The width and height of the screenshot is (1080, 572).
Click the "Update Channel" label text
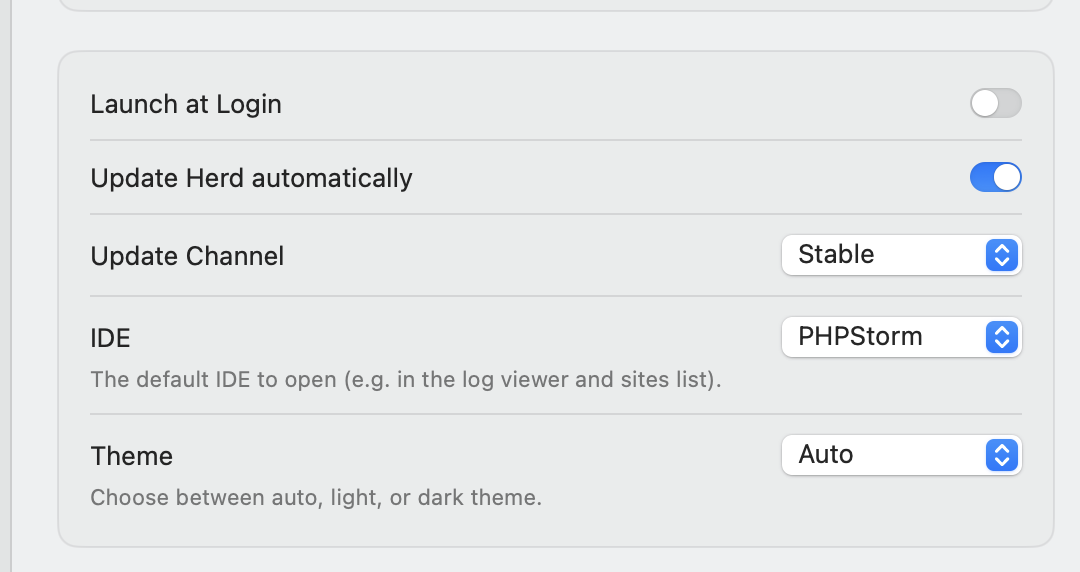(x=187, y=256)
